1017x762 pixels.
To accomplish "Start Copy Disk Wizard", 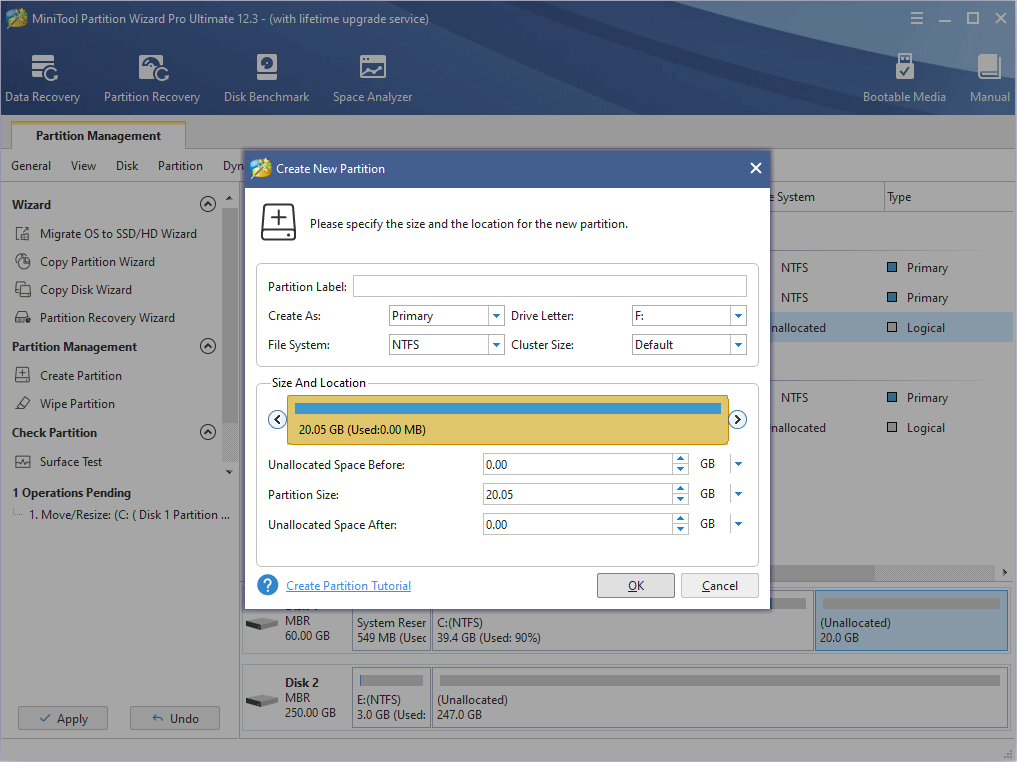I will [73, 289].
